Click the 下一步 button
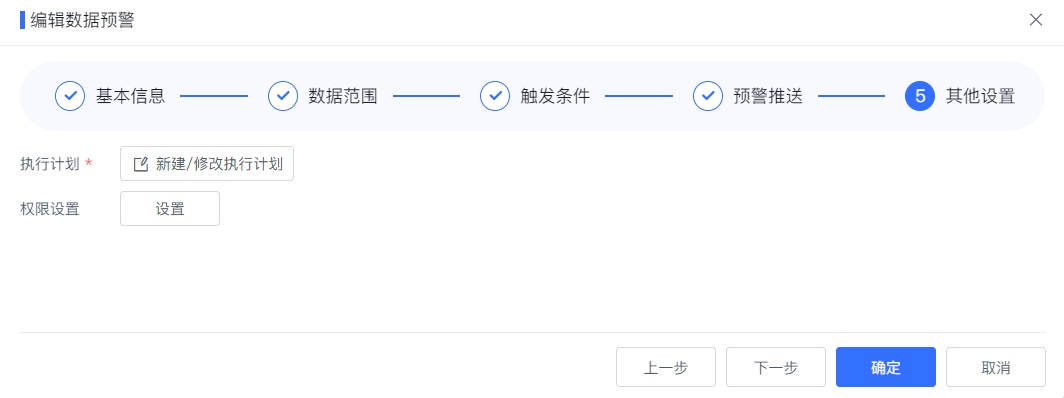This screenshot has width=1064, height=398. click(776, 367)
